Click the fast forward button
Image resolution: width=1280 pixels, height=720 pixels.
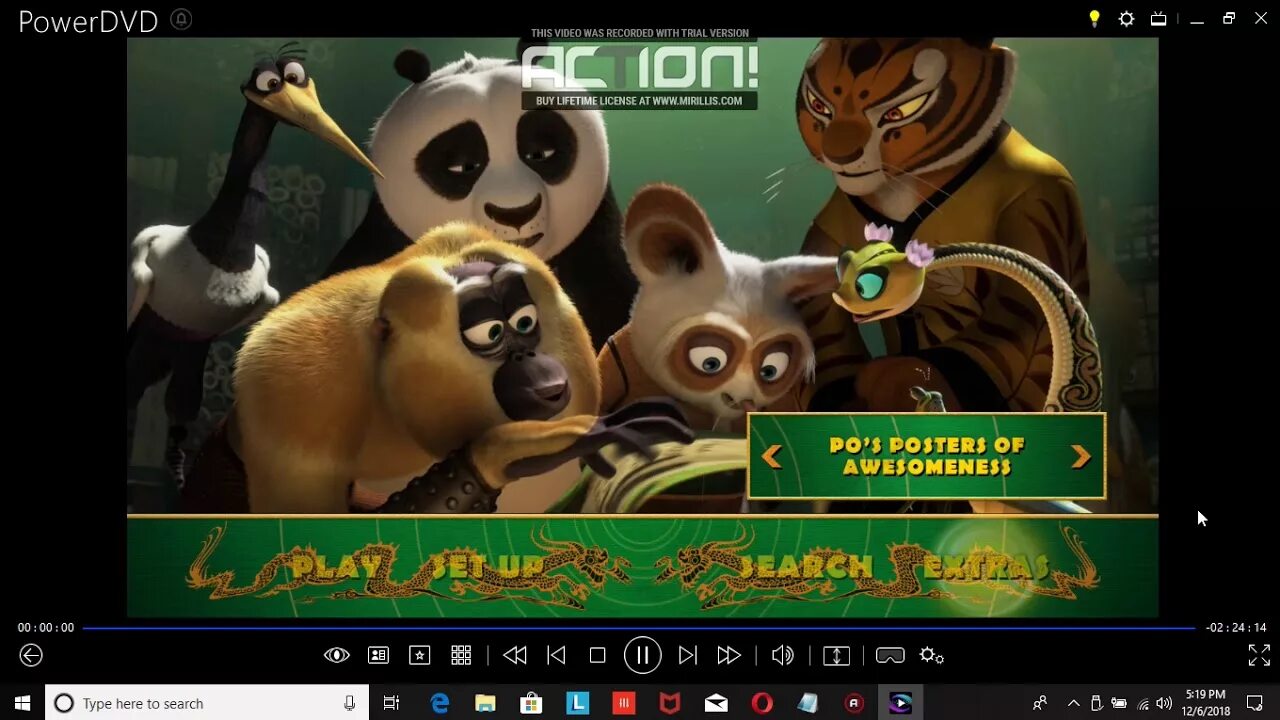[x=729, y=655]
